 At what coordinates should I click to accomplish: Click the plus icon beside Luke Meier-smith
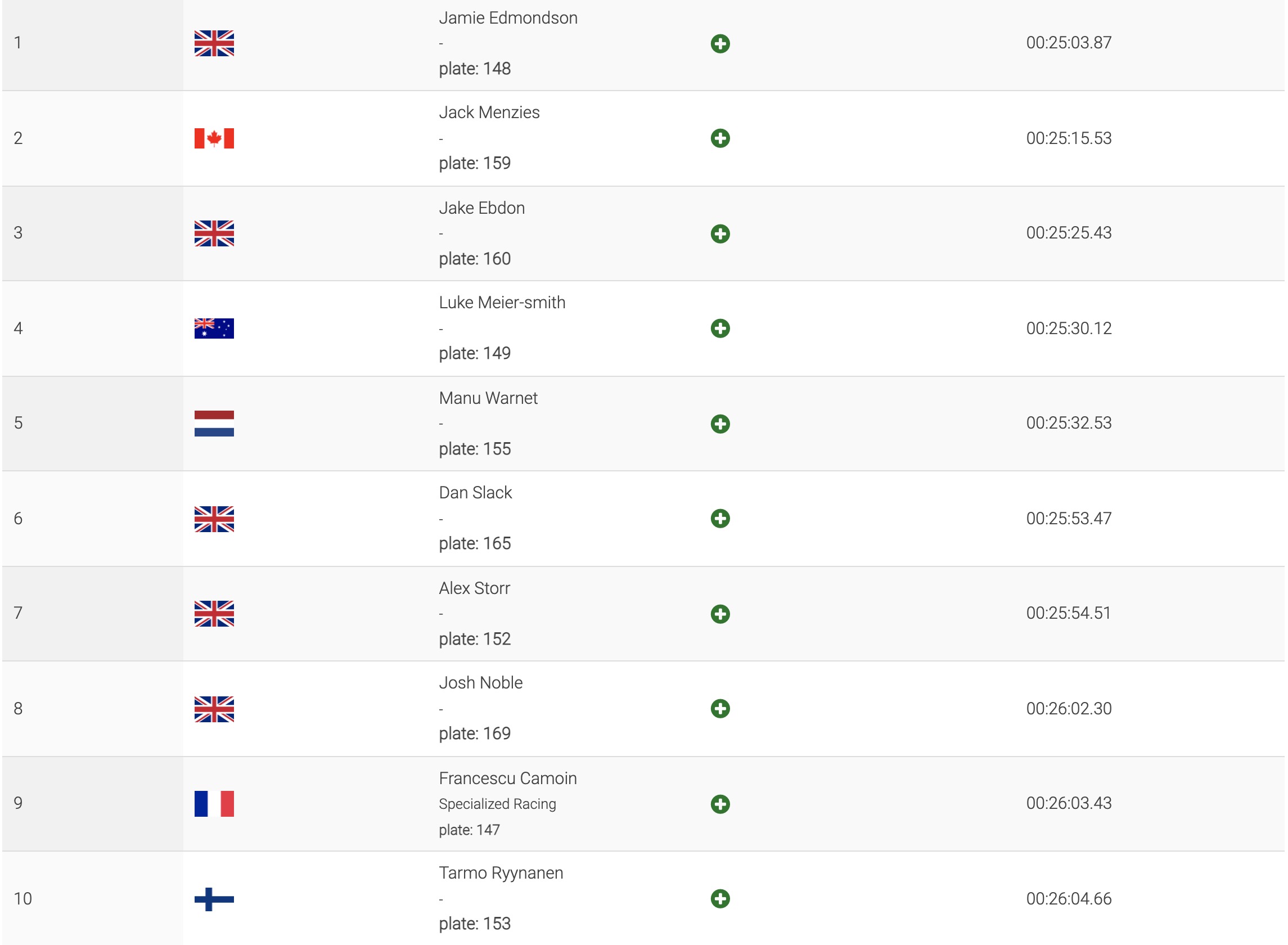[x=720, y=328]
